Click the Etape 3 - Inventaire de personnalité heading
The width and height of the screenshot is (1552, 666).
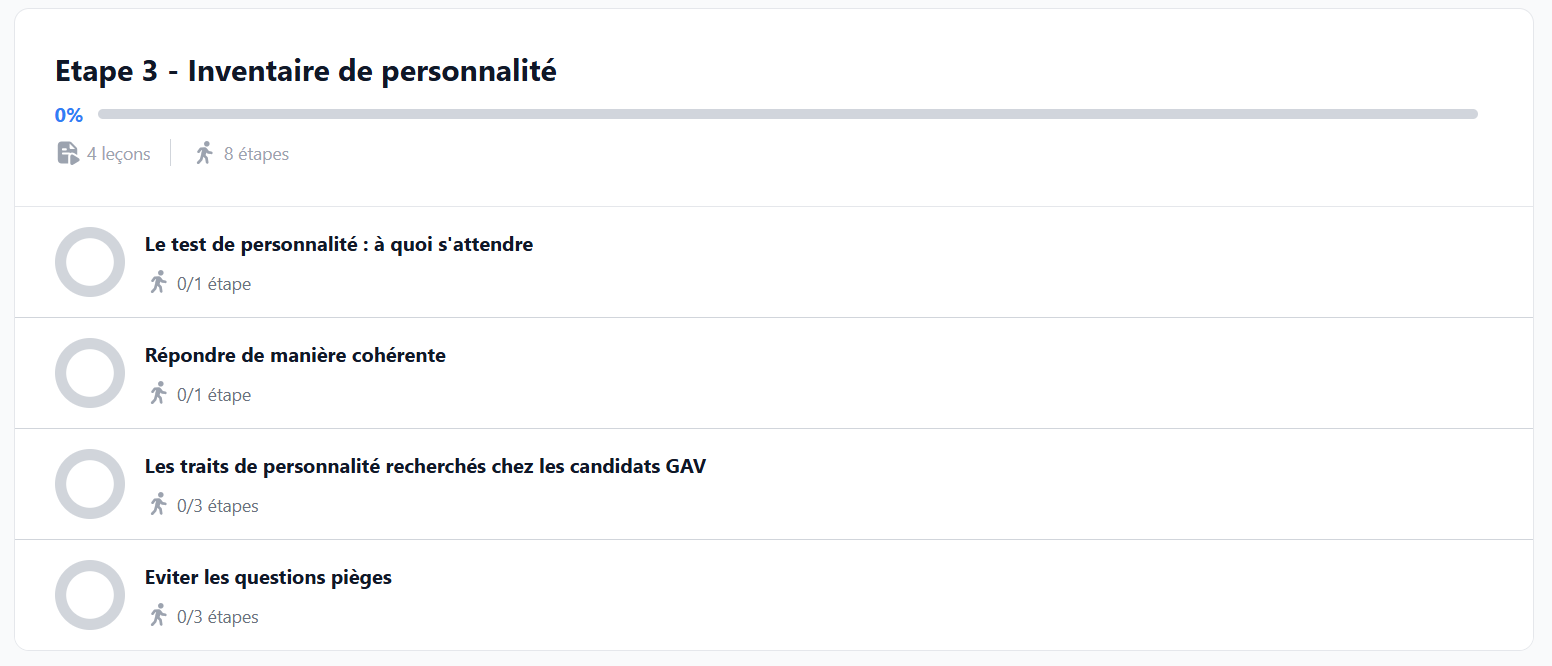coord(306,71)
